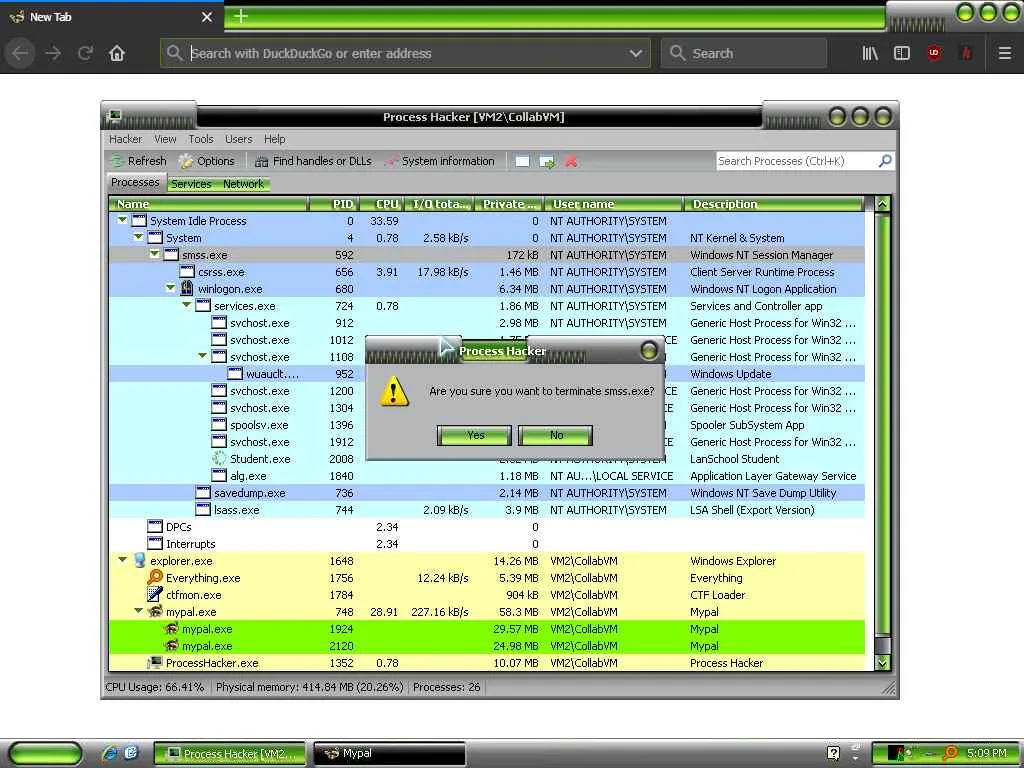Click the ProcessHacker.exe row icon

tap(155, 662)
